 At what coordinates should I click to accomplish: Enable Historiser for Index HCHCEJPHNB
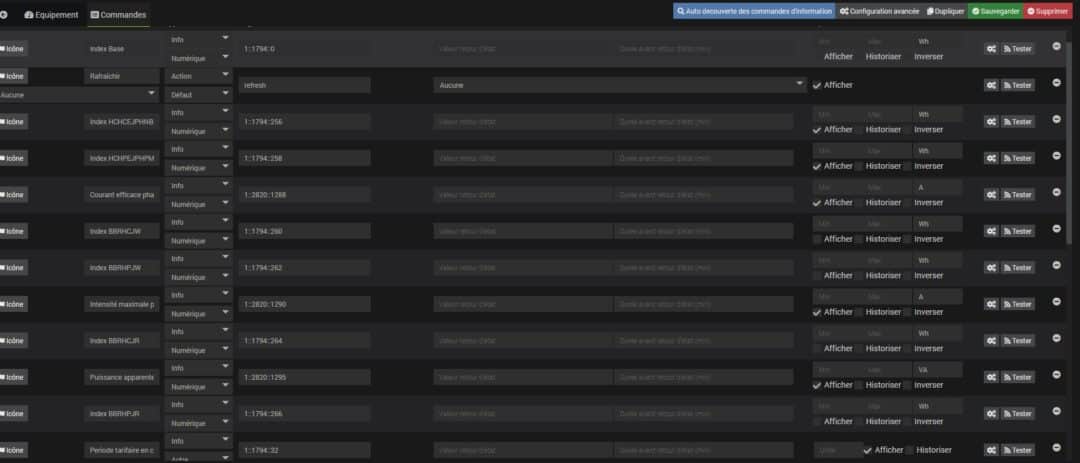click(859, 129)
